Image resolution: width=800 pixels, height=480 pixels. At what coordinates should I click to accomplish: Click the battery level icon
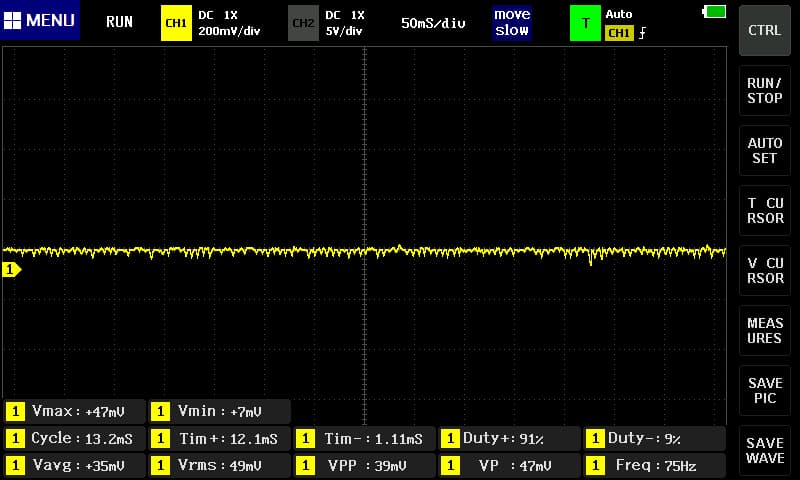[x=715, y=12]
